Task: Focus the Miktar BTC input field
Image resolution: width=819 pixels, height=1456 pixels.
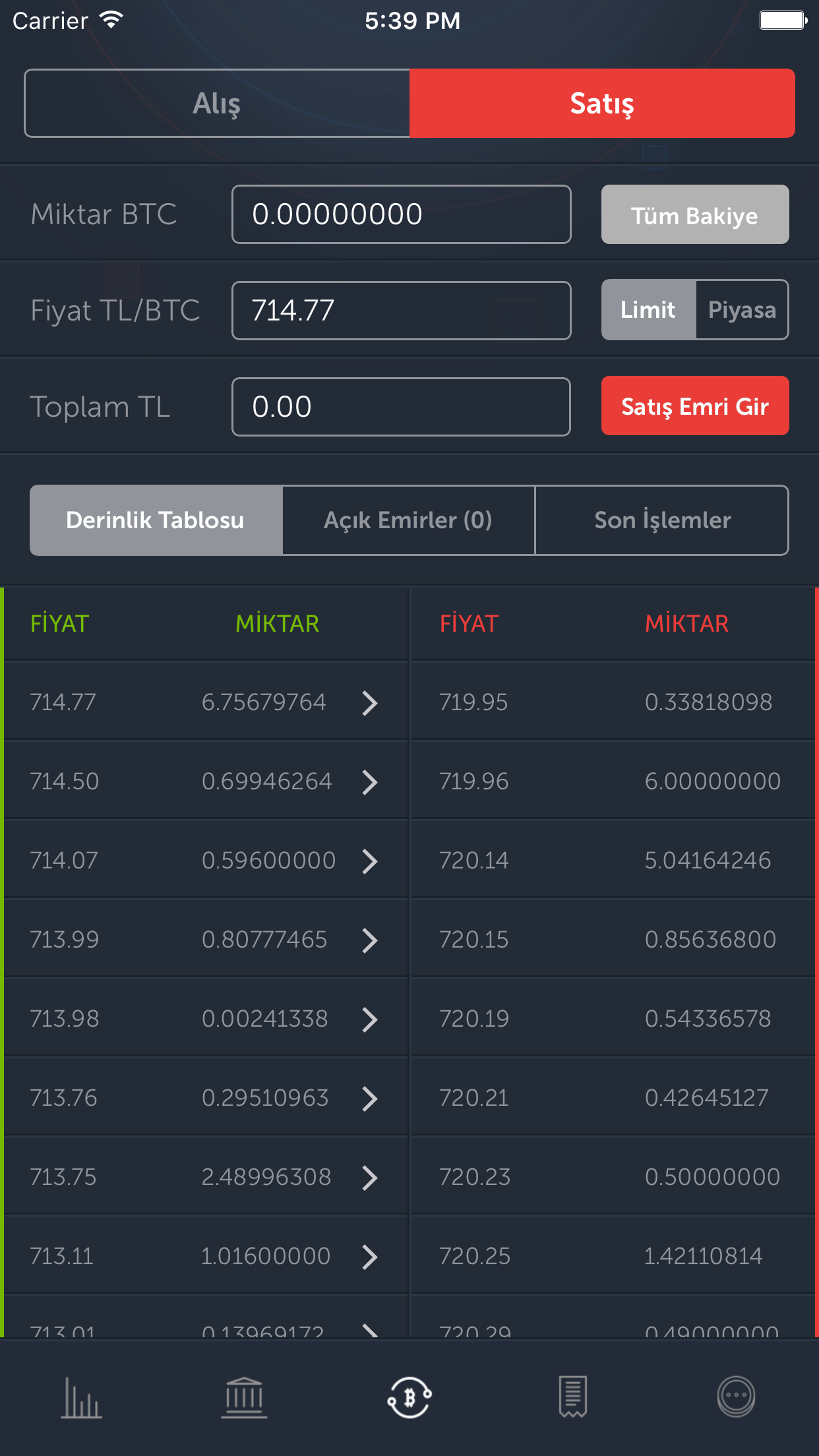Action: tap(401, 214)
